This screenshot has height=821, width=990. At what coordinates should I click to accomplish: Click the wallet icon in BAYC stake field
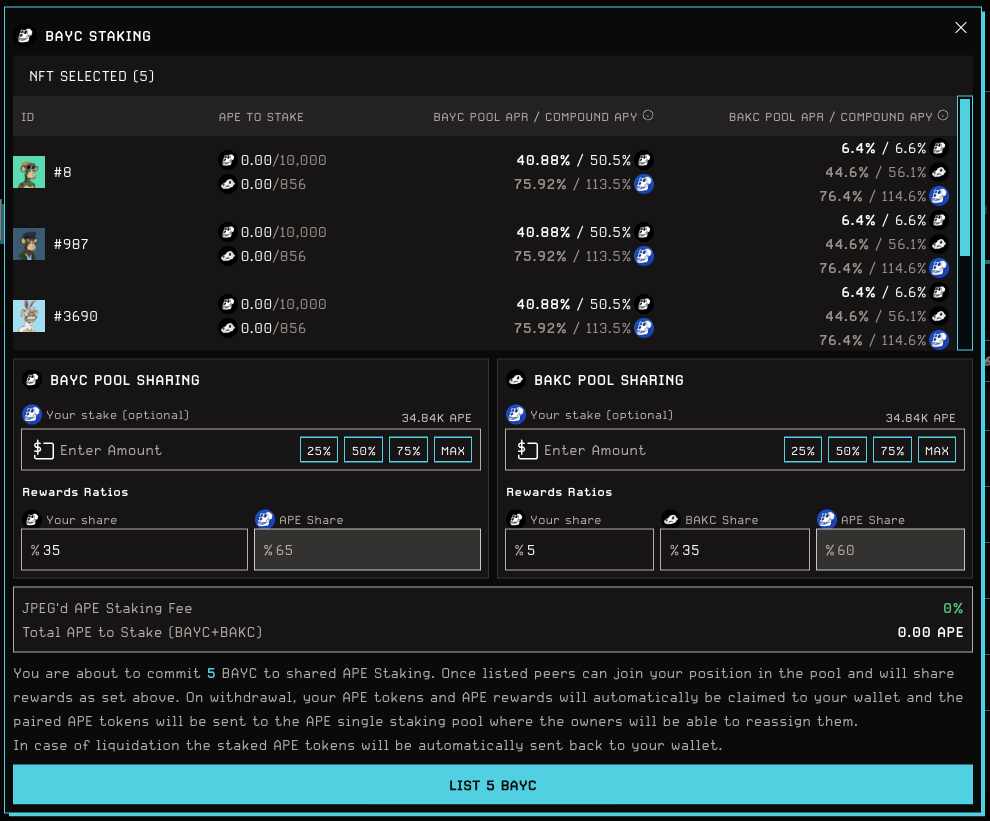click(43, 450)
